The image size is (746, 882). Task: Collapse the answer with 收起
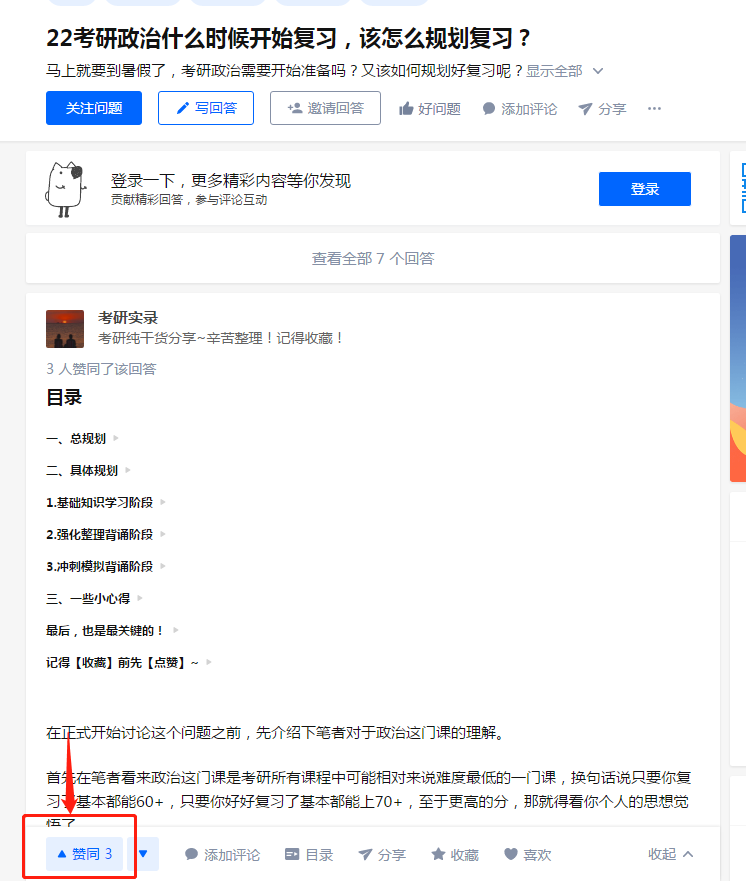[x=671, y=854]
